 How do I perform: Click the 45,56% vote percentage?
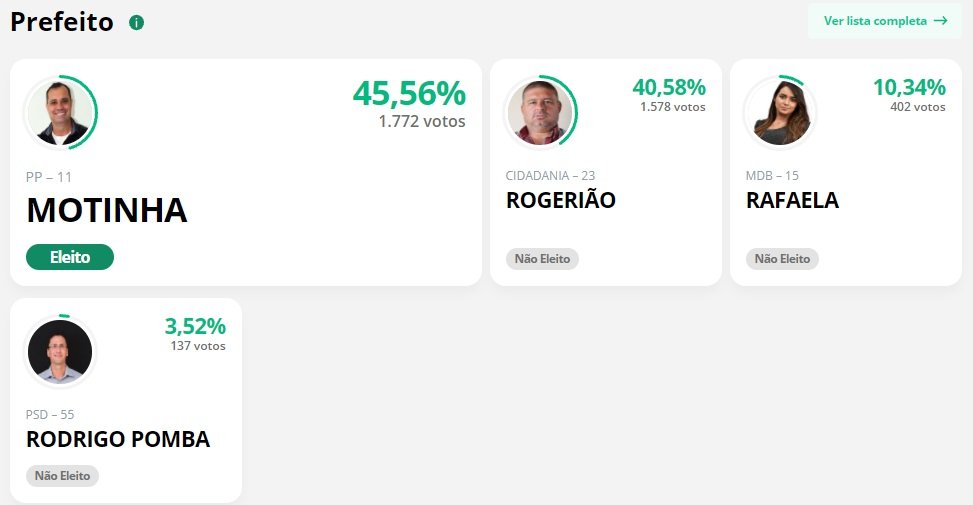pyautogui.click(x=409, y=93)
